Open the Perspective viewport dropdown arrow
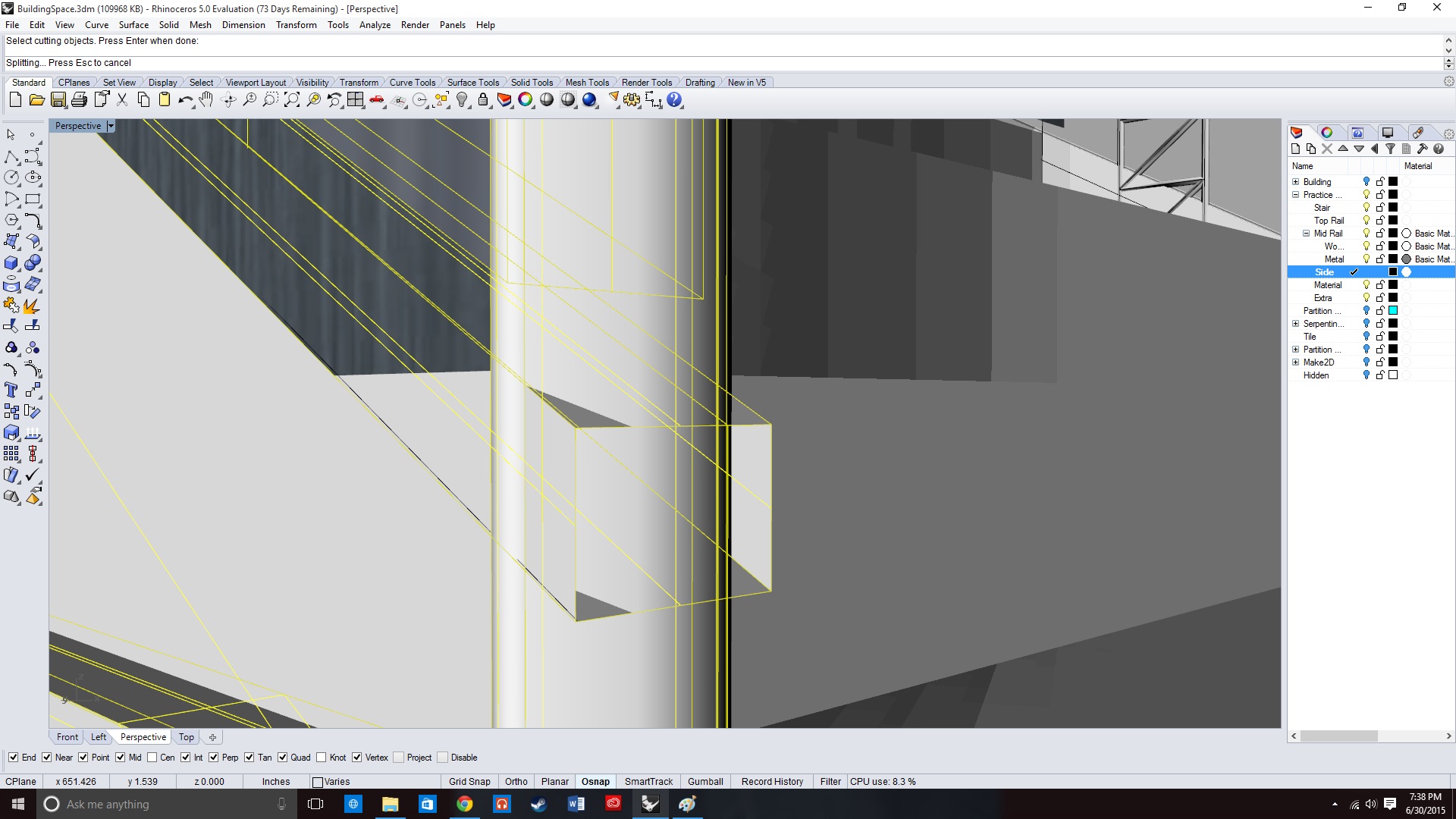The width and height of the screenshot is (1456, 819). [x=111, y=126]
